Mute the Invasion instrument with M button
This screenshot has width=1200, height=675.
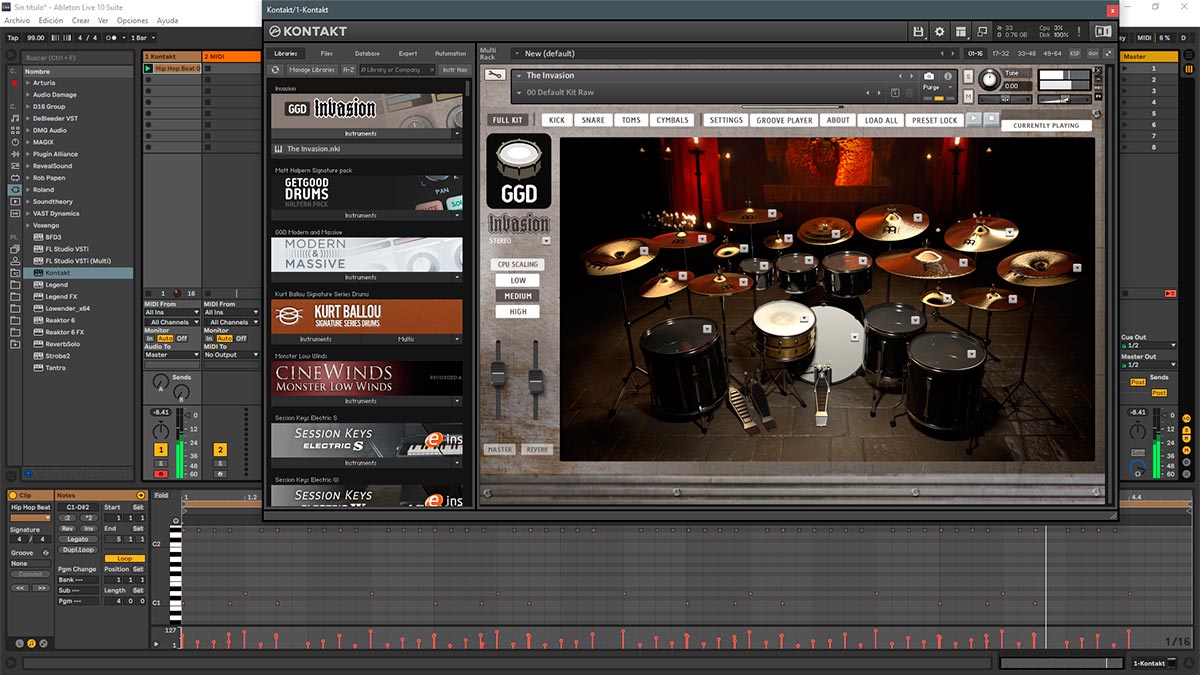968,96
